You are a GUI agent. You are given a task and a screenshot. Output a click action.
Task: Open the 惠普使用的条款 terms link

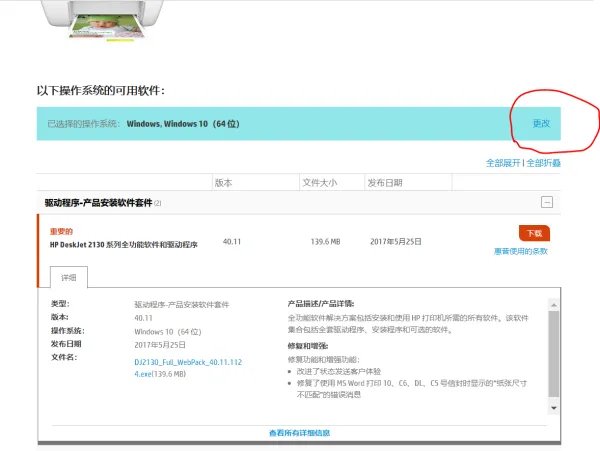click(521, 251)
